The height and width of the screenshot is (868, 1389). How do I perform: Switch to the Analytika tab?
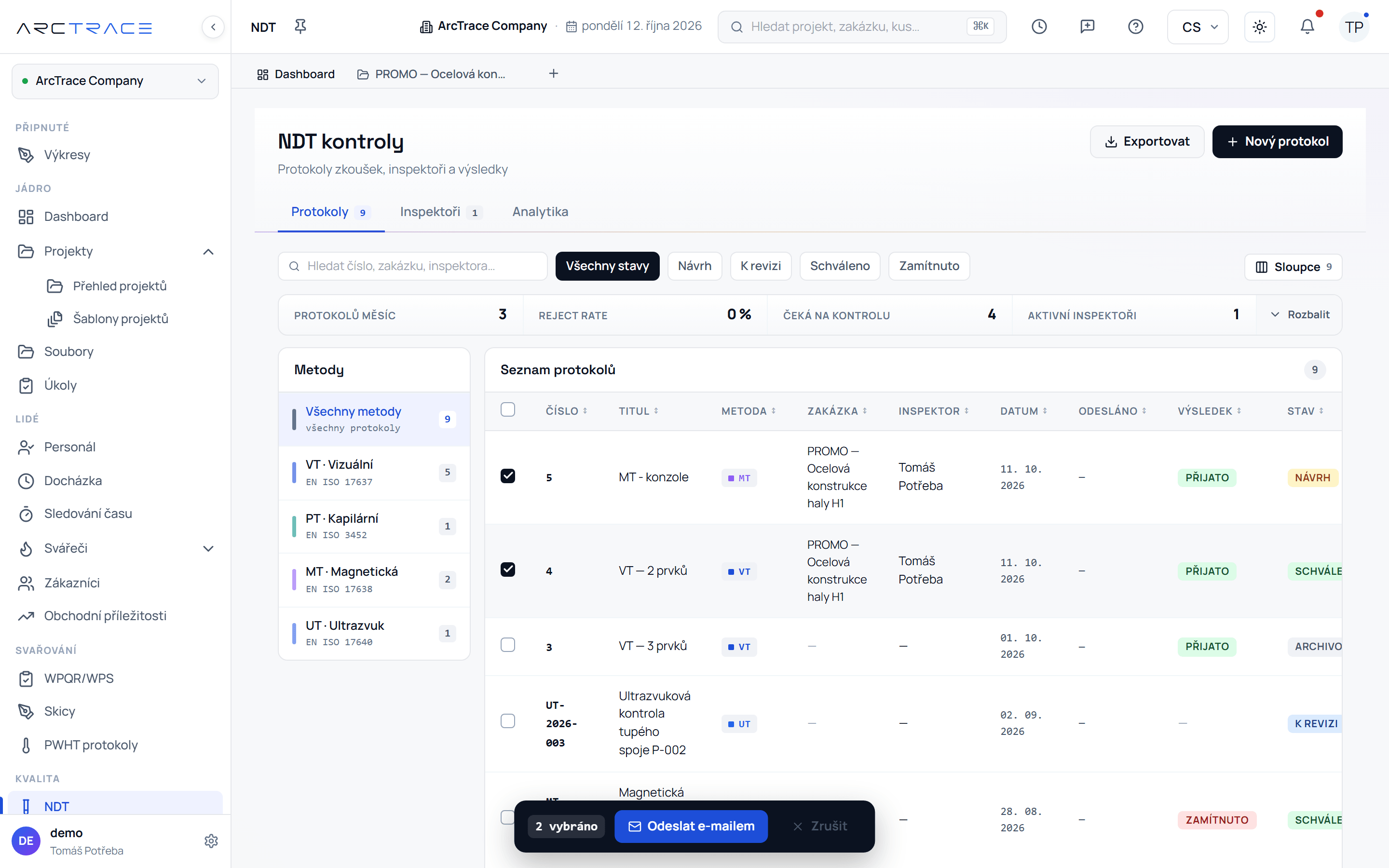point(540,212)
